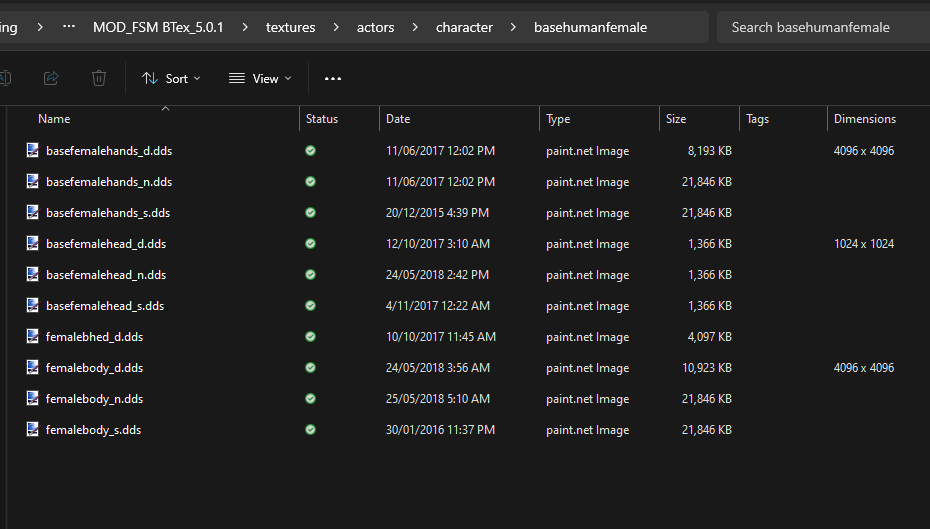Click the femalebody_d.dds file icon
This screenshot has width=930, height=529.
pyautogui.click(x=33, y=367)
